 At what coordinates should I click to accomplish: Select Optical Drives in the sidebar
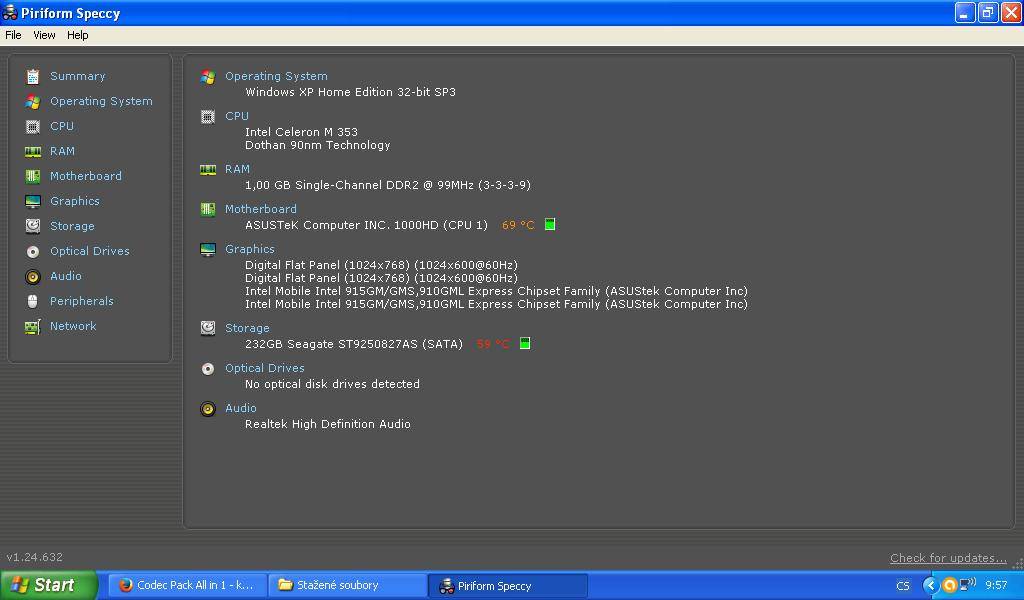(89, 251)
